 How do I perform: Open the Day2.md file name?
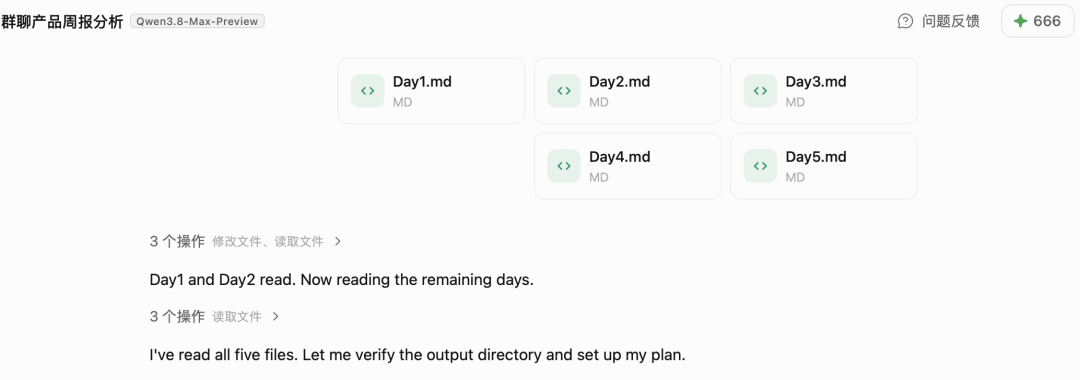[x=619, y=82]
